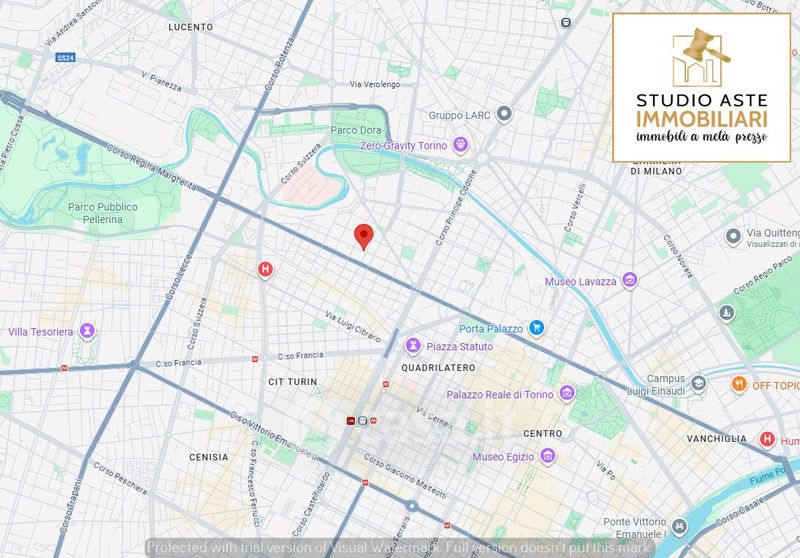Click the CIT TURIN neighborhood label
The image size is (800, 558).
click(x=292, y=382)
